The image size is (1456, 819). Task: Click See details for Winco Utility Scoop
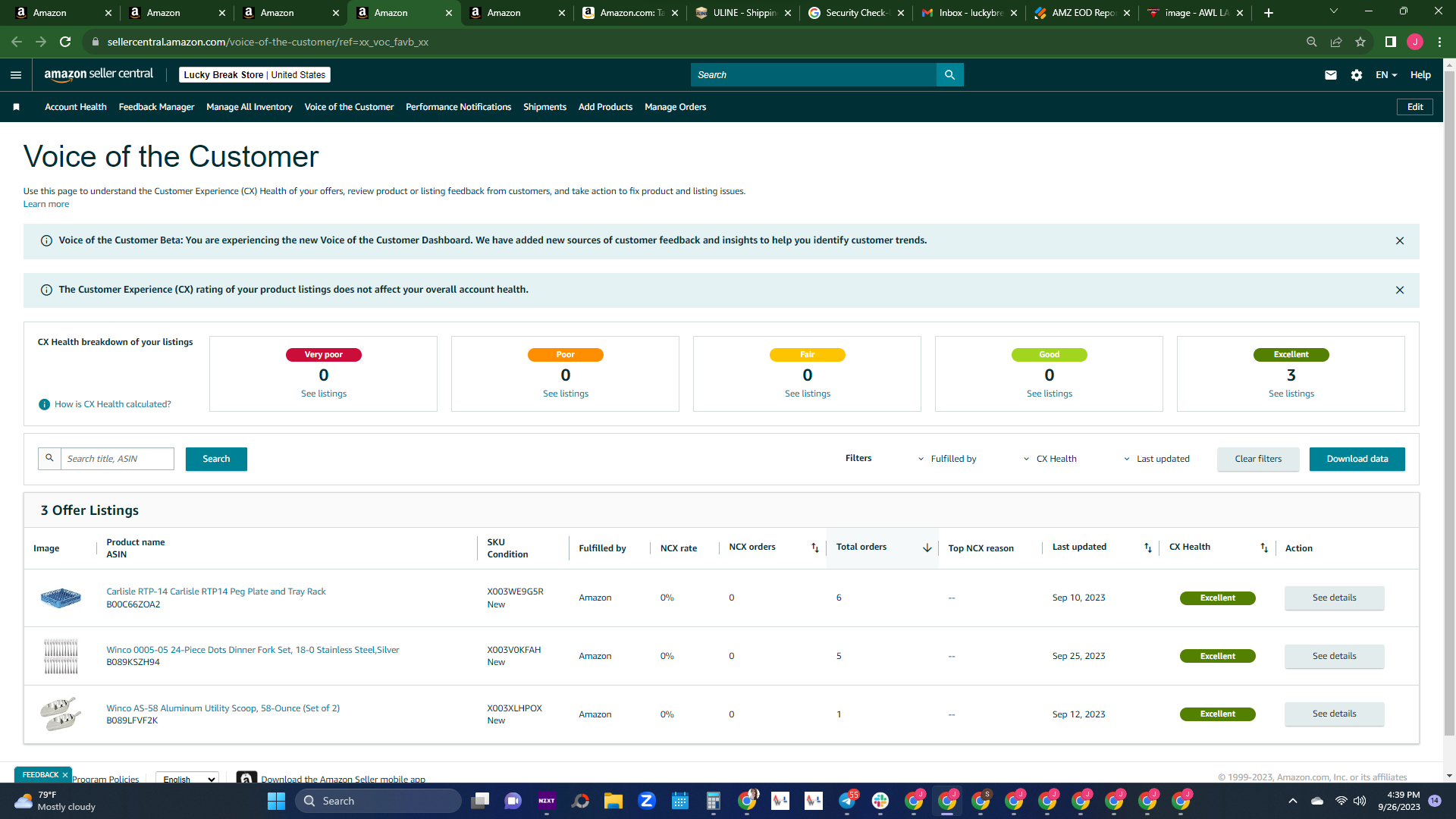point(1335,714)
